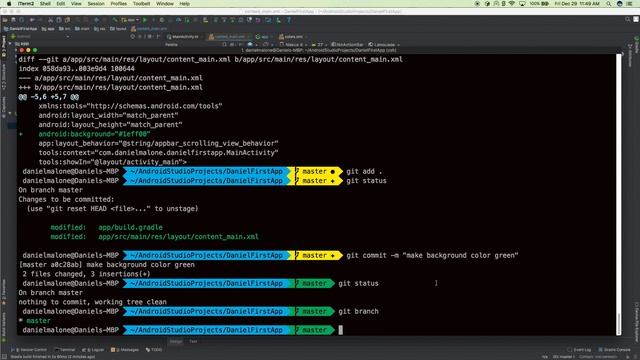640x360 pixels.
Task: Open the Profiles menu
Action: coord(118,4)
